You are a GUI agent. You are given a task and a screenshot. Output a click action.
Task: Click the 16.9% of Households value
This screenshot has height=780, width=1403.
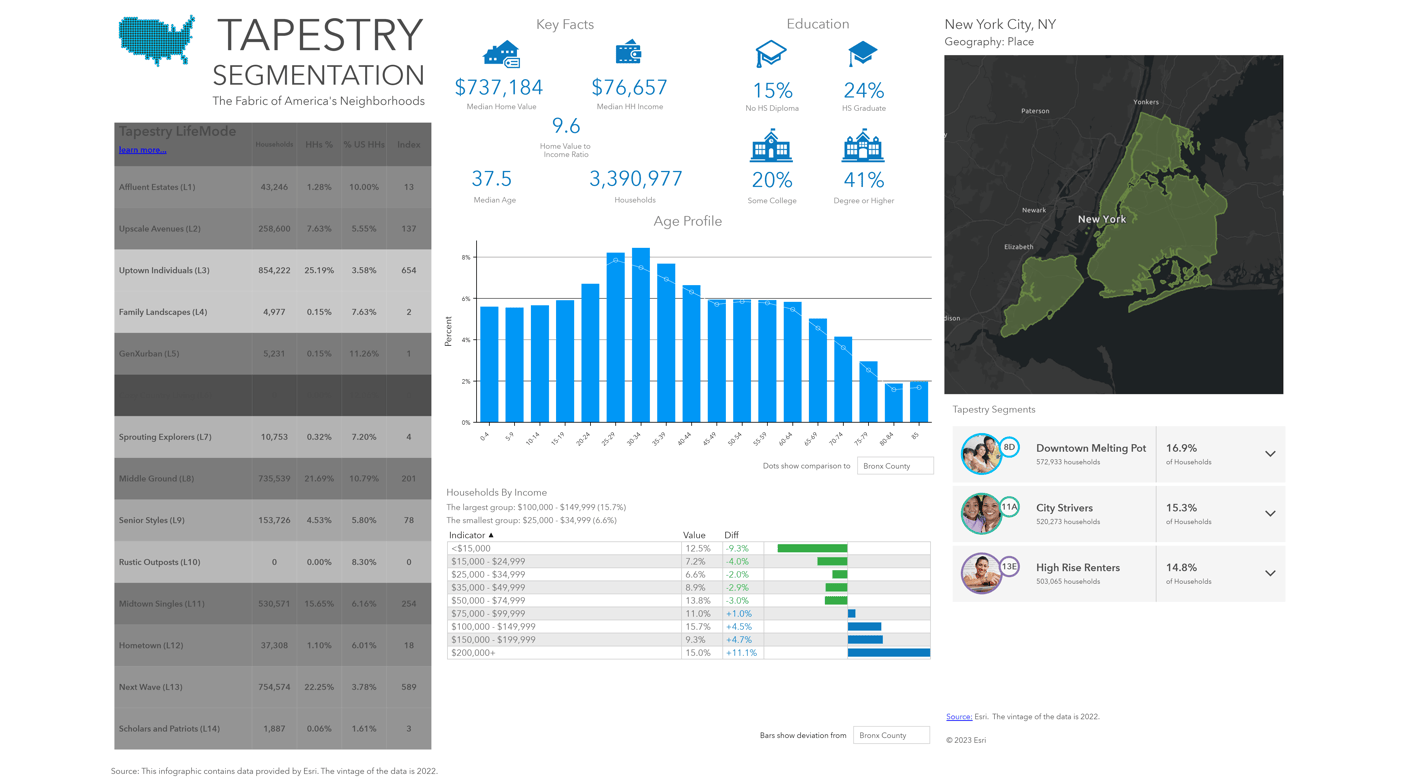coord(1181,448)
